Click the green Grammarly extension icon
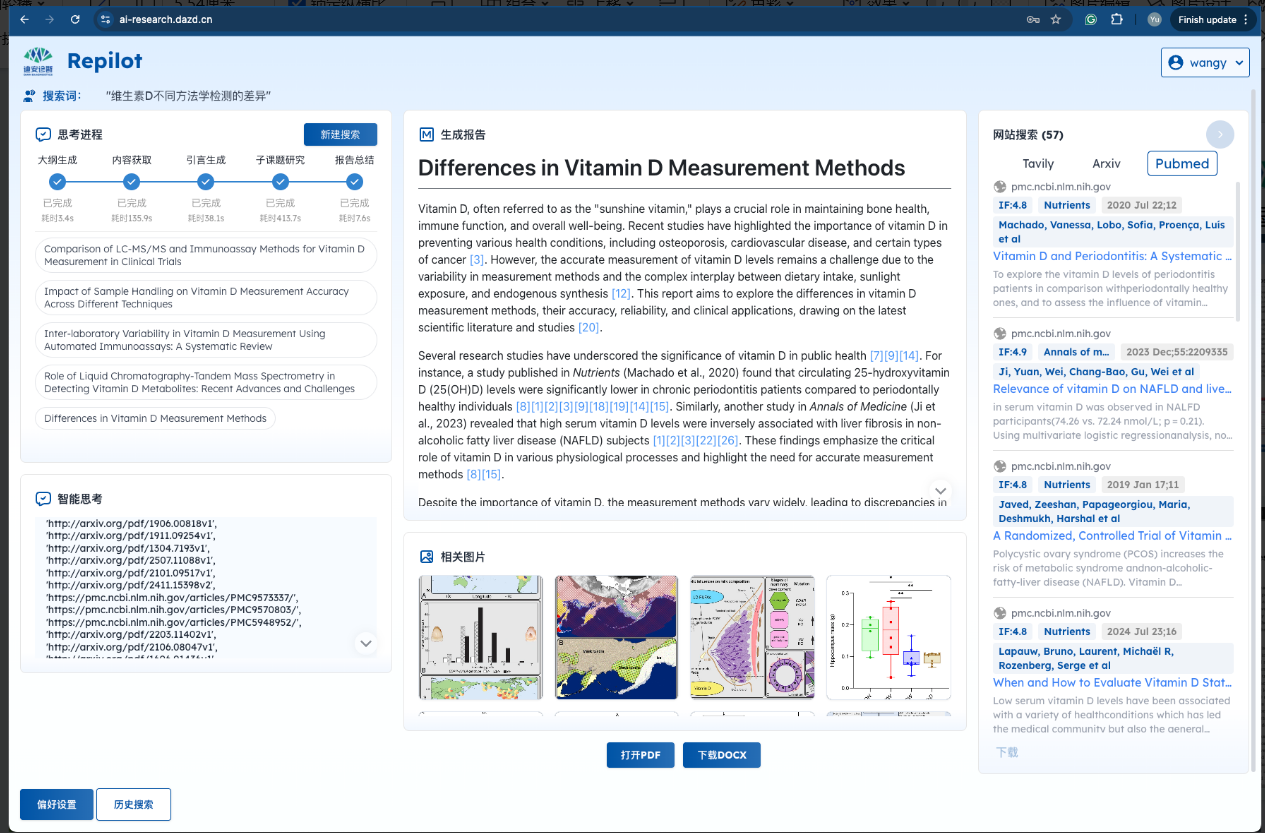Screen dimensions: 1265x833 [x=1091, y=19]
